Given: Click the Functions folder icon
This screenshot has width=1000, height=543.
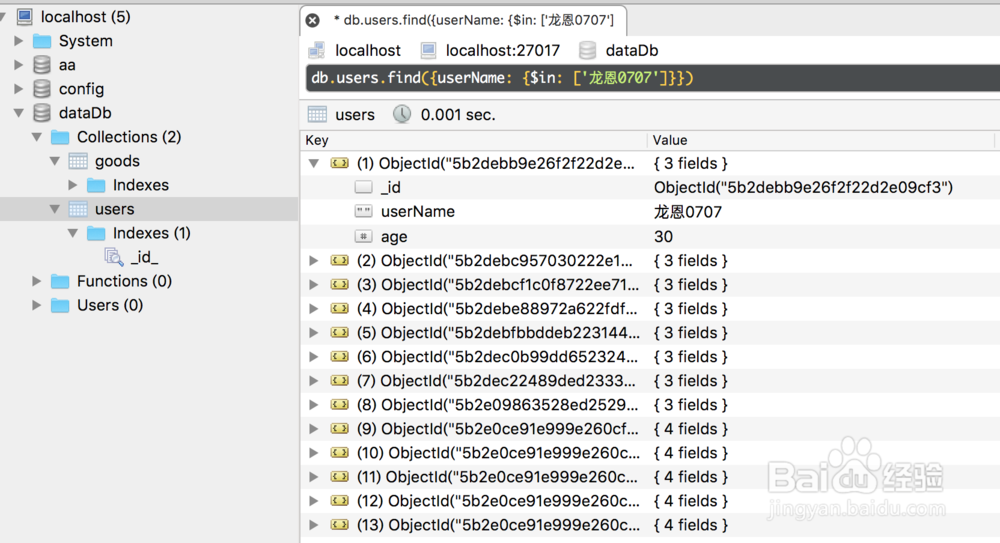Looking at the screenshot, I should click(60, 281).
